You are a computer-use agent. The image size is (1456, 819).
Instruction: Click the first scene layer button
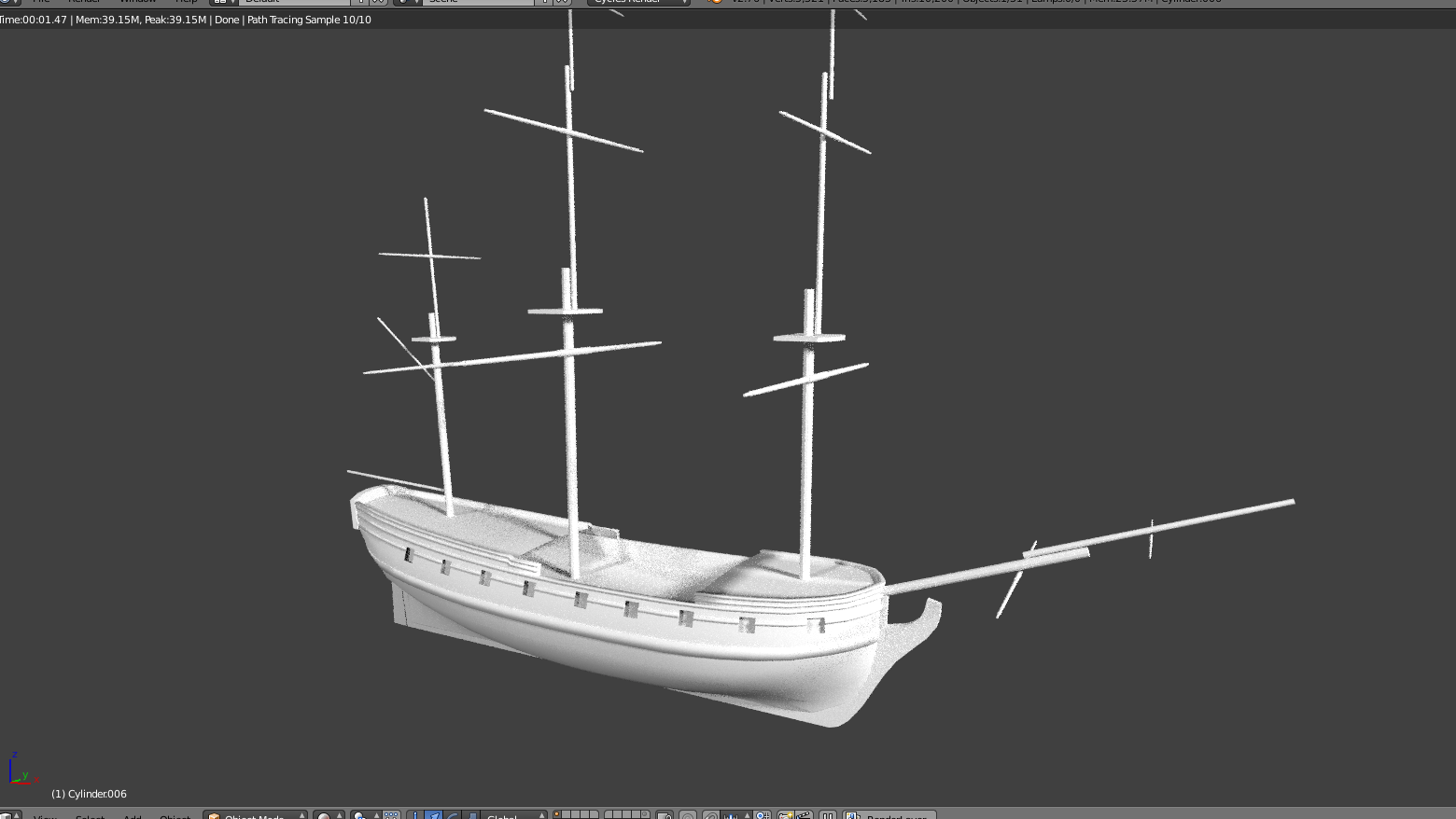tap(556, 813)
